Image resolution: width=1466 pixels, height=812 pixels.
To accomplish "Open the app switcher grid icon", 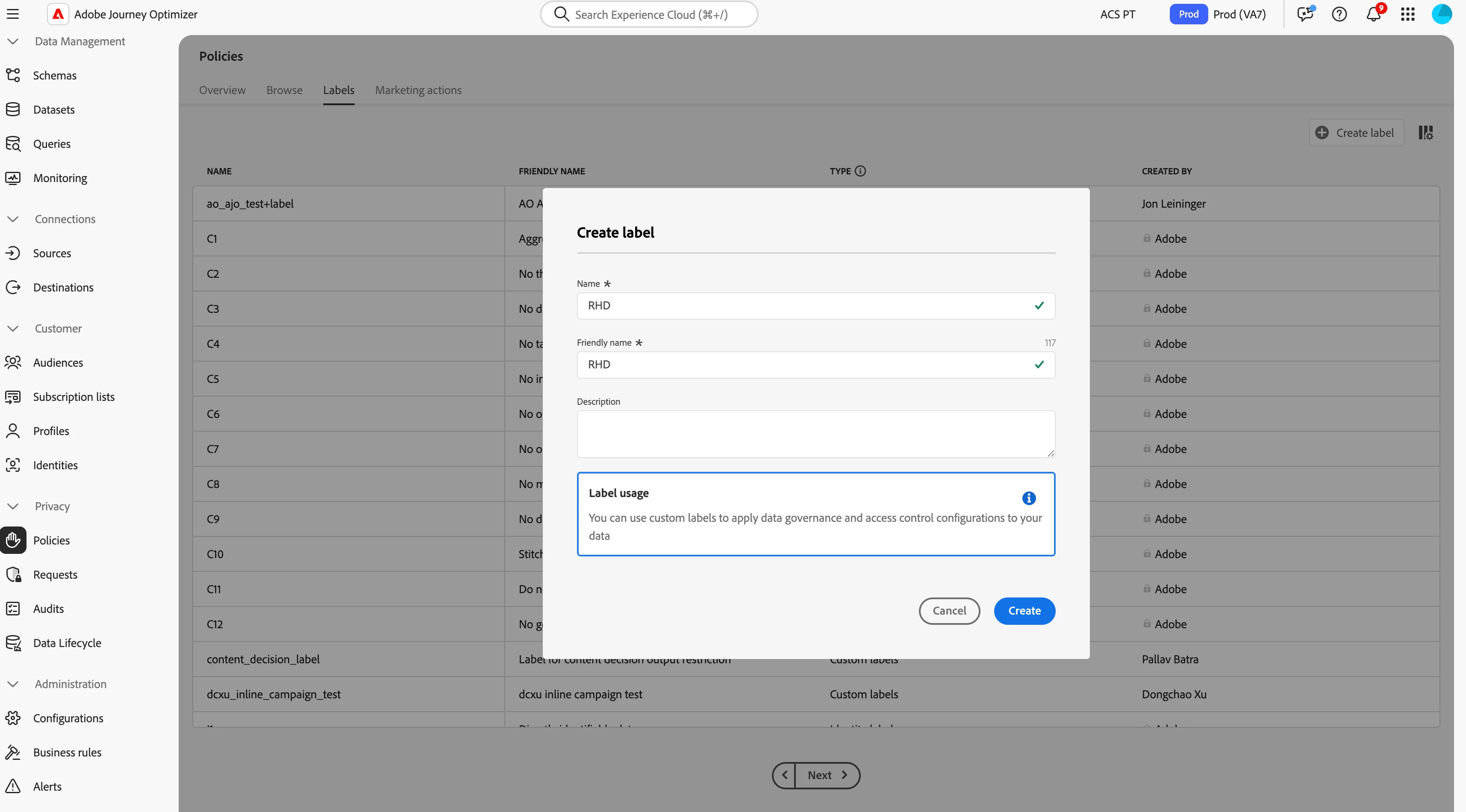I will [1407, 14].
